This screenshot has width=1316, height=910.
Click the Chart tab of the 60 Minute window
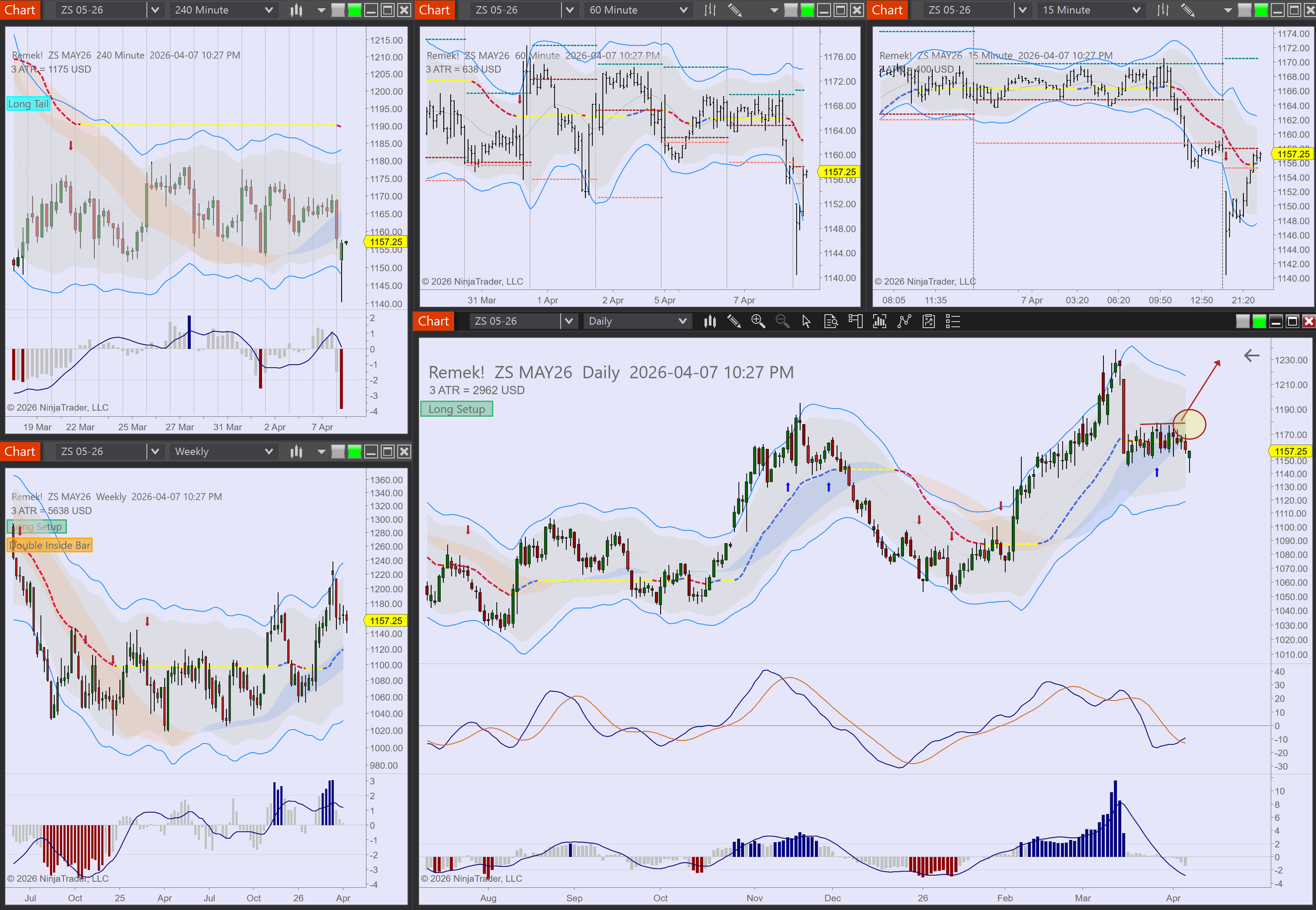click(x=434, y=9)
